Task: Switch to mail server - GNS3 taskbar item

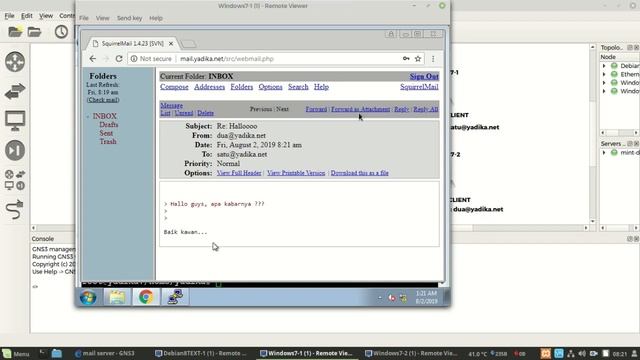Action: click(105, 353)
